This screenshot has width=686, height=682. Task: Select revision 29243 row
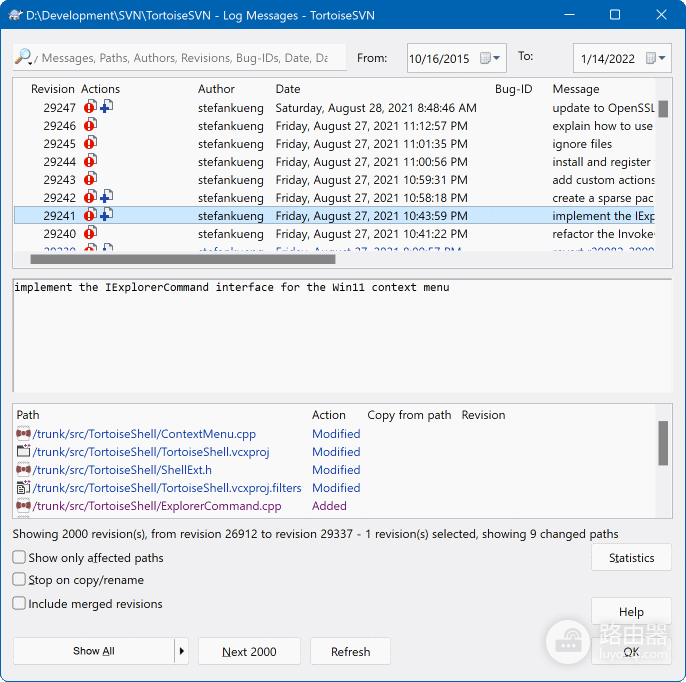pyautogui.click(x=335, y=179)
